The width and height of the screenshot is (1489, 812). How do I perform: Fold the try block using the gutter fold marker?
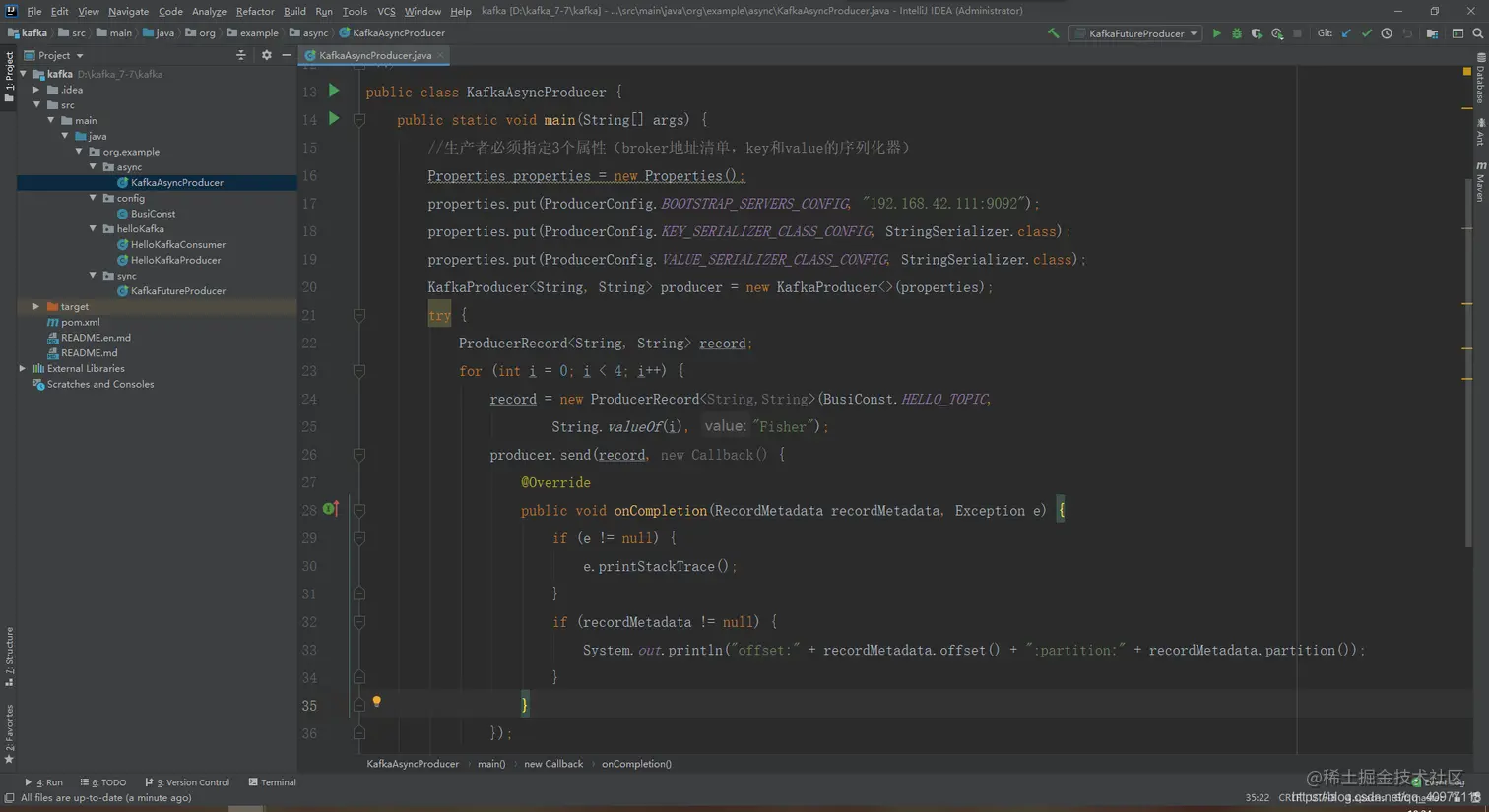pyautogui.click(x=359, y=316)
